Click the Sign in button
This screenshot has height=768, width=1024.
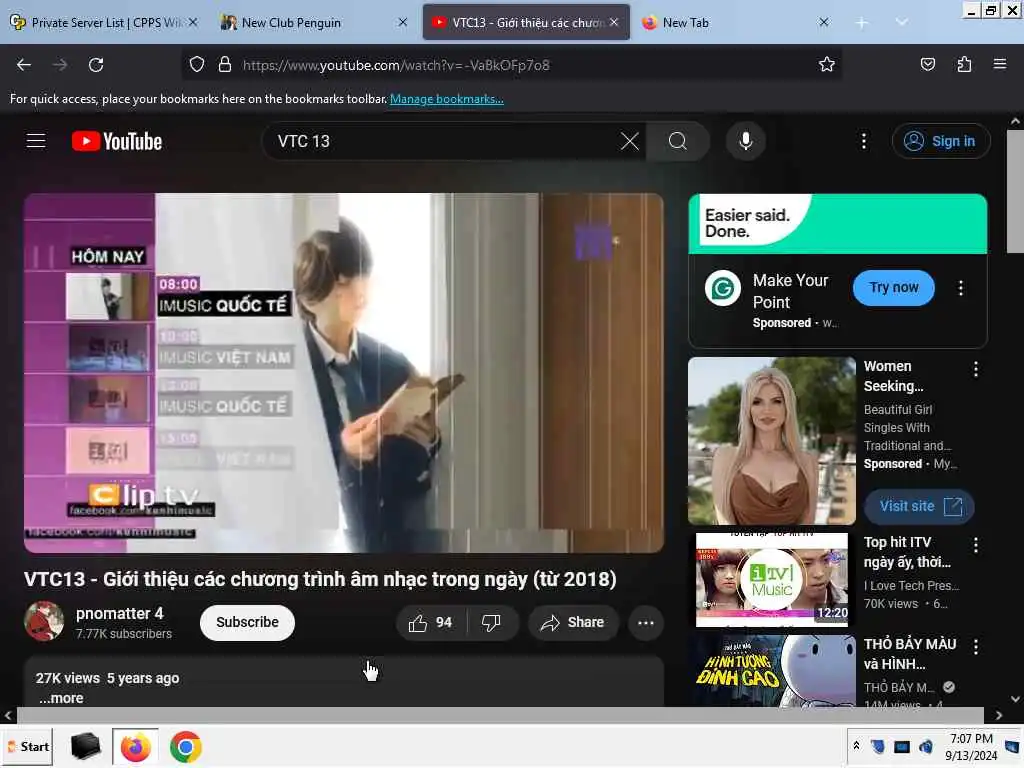[941, 141]
